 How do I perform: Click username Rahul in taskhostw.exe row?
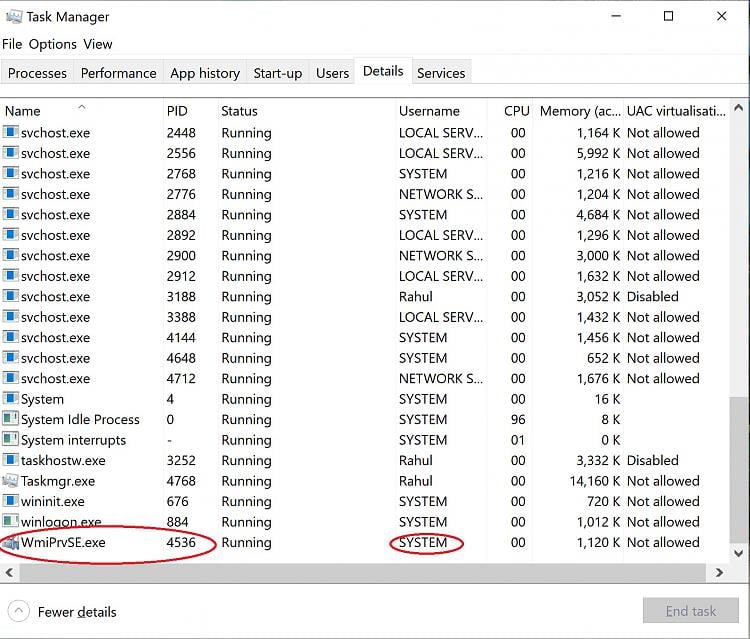click(416, 460)
